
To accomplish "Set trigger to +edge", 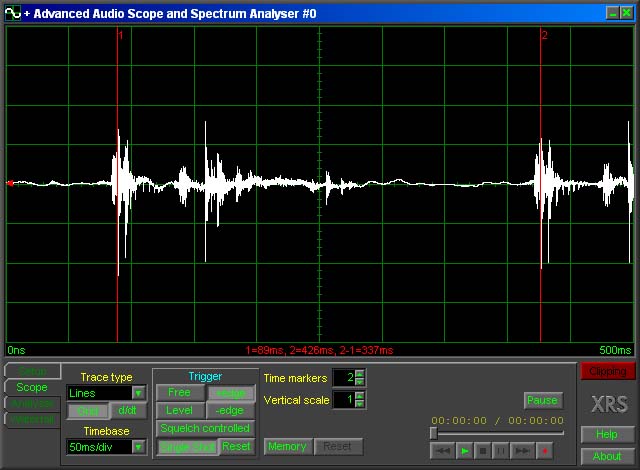I will 231,393.
